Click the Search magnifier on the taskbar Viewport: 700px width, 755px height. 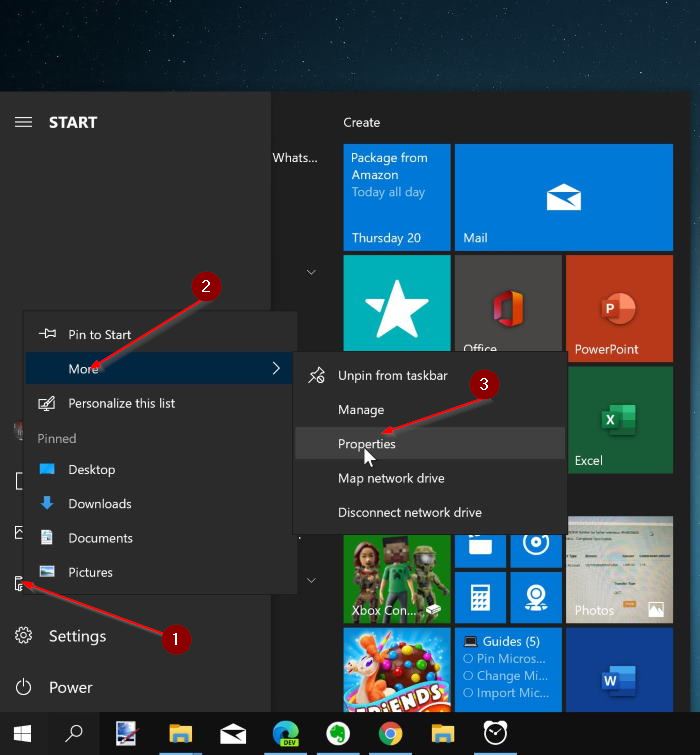point(74,734)
